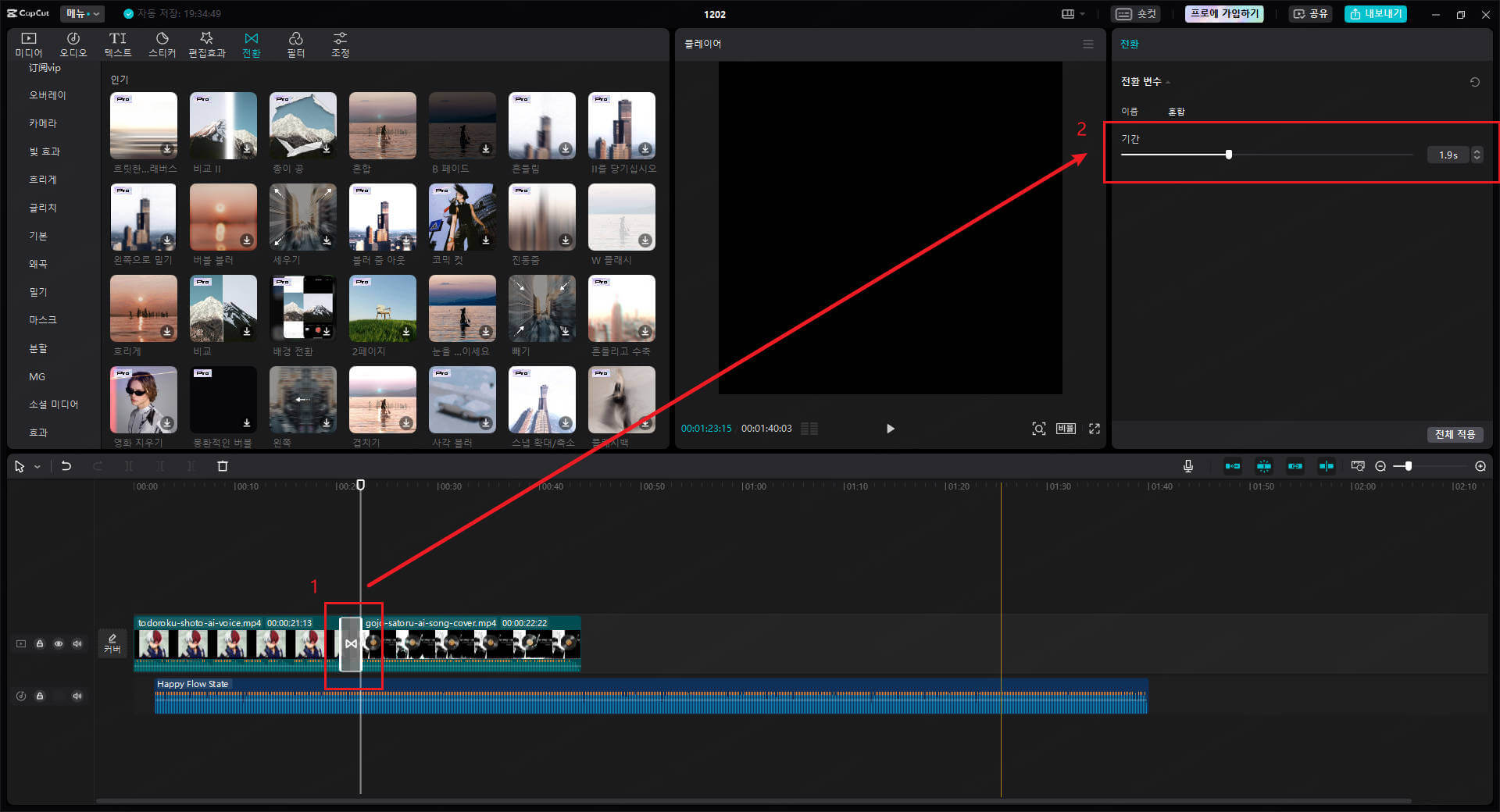Click the preview zoom/focus icon
Screen dimensions: 1500x812
(1038, 429)
